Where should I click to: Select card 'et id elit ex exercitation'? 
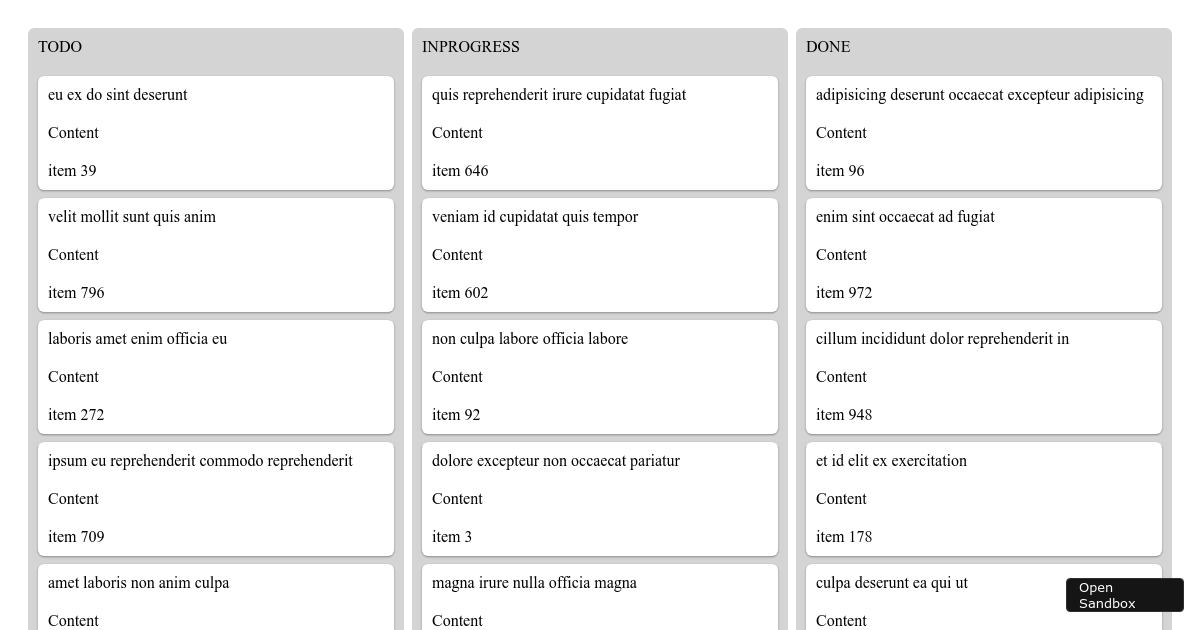pyautogui.click(x=984, y=498)
